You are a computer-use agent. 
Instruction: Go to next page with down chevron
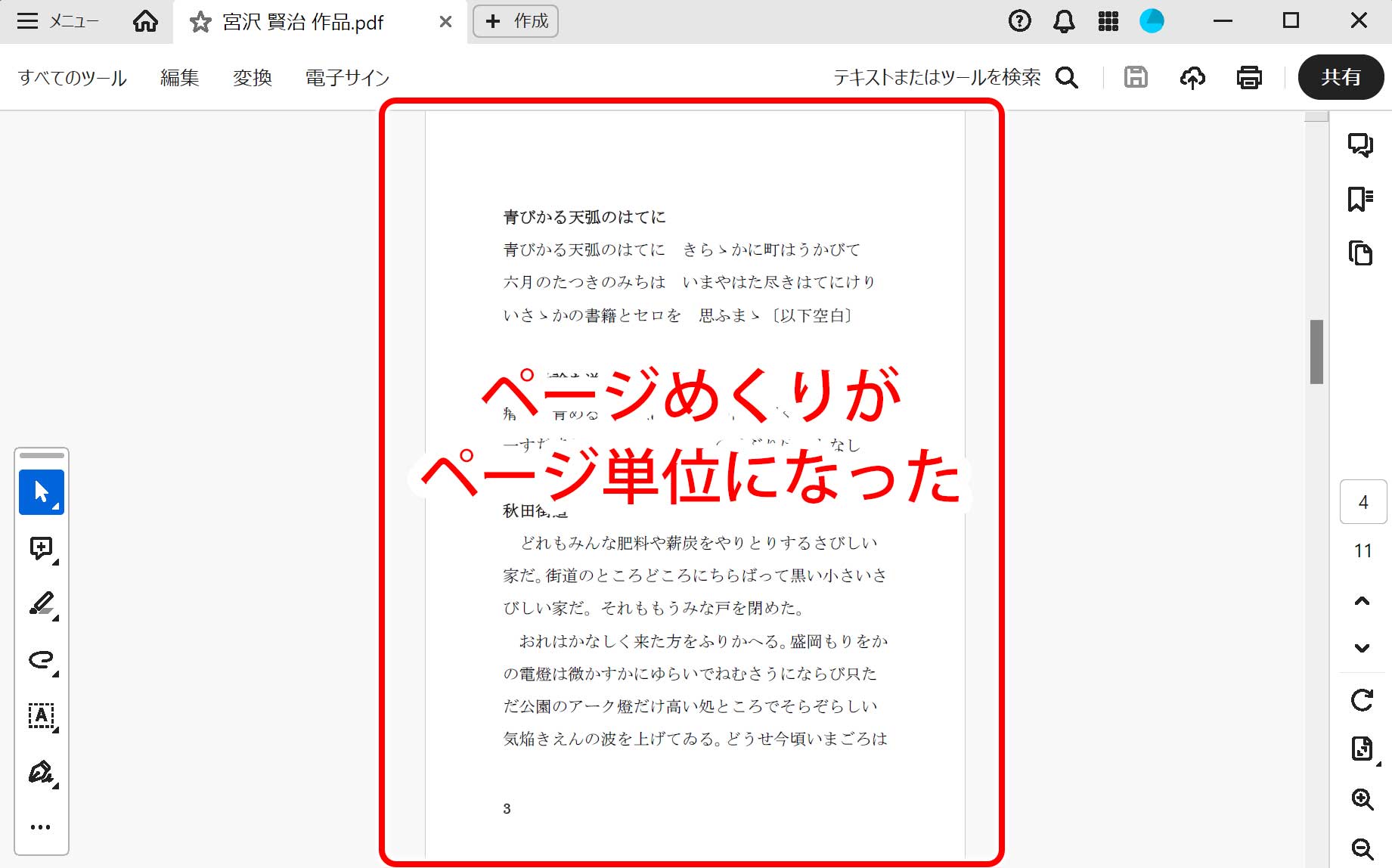1362,648
